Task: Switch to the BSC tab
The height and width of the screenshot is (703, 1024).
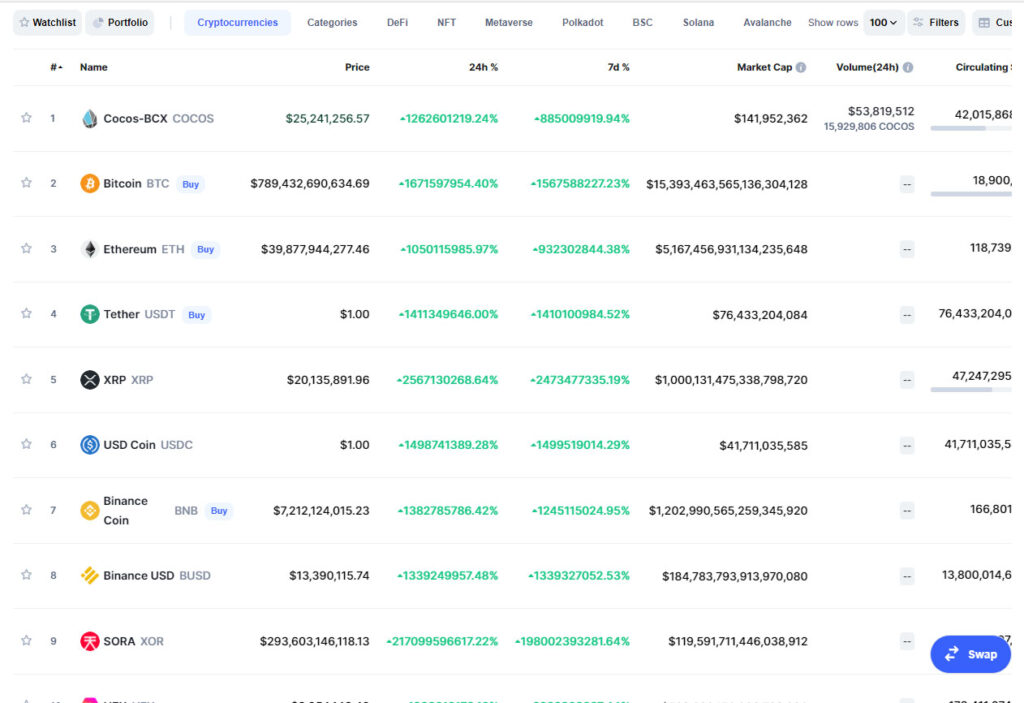Action: [x=643, y=22]
